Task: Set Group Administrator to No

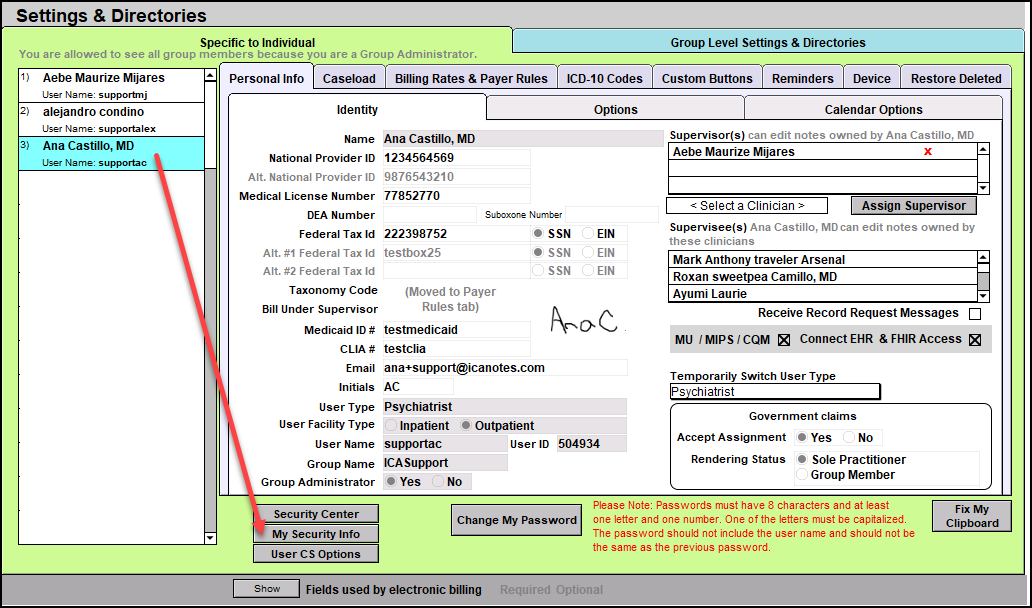Action: click(439, 482)
